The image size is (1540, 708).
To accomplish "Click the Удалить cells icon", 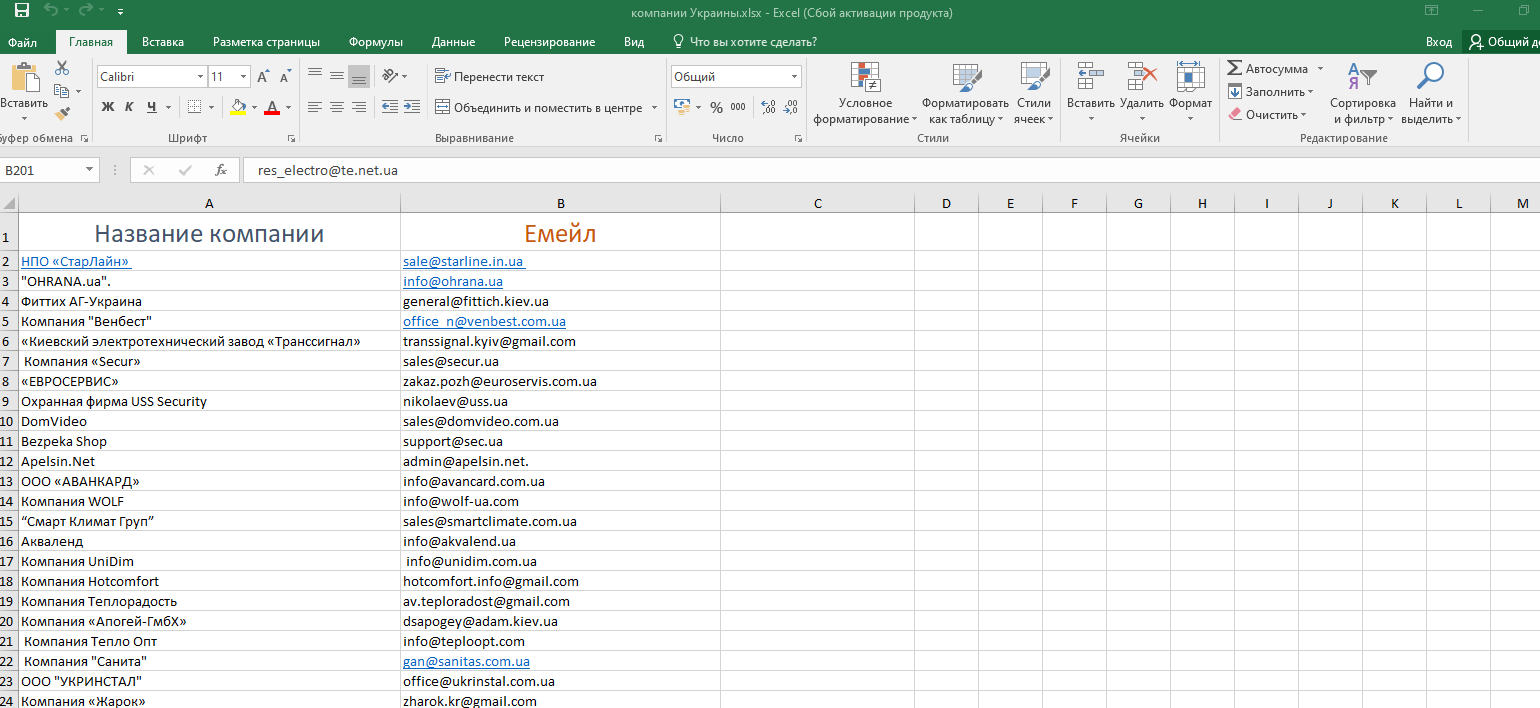I will point(1142,77).
